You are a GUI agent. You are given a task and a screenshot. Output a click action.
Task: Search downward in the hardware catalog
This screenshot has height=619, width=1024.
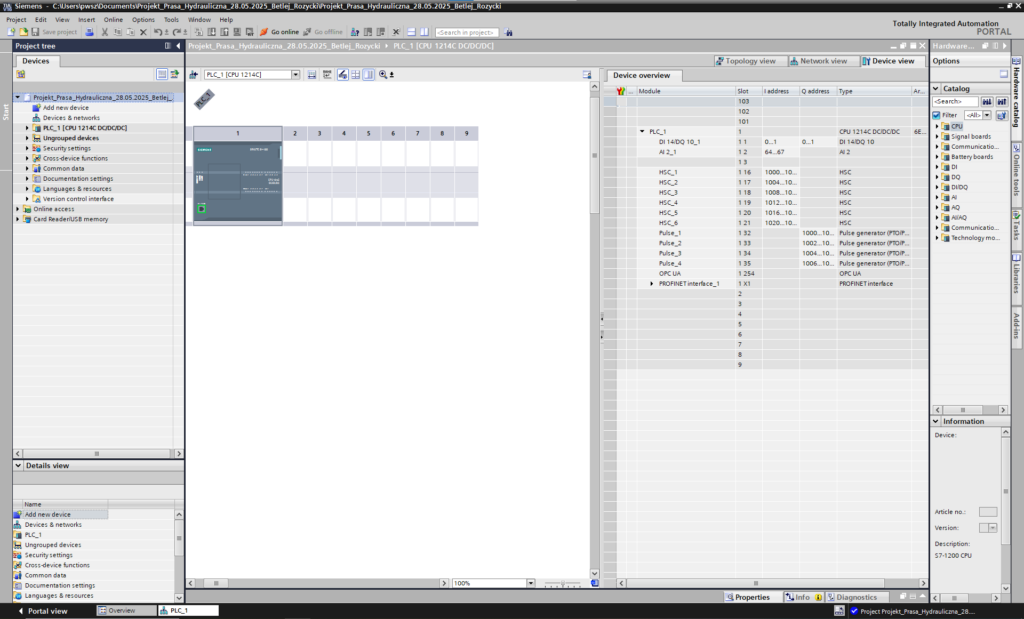click(x=987, y=102)
